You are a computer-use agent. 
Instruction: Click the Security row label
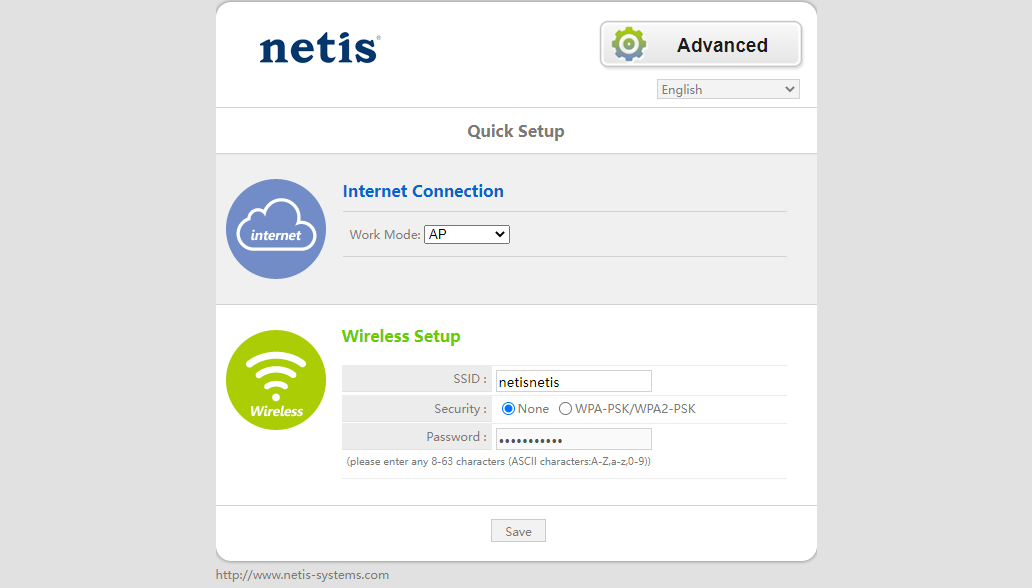[460, 409]
